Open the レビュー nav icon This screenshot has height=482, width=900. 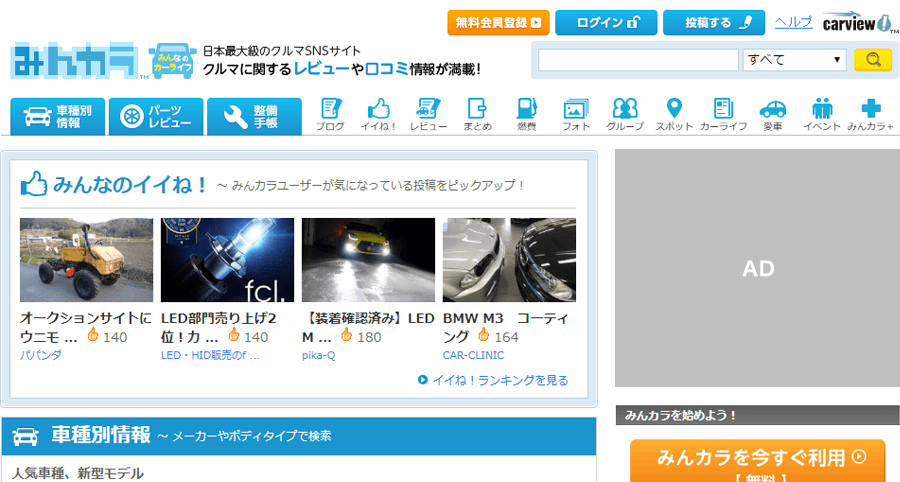[428, 115]
